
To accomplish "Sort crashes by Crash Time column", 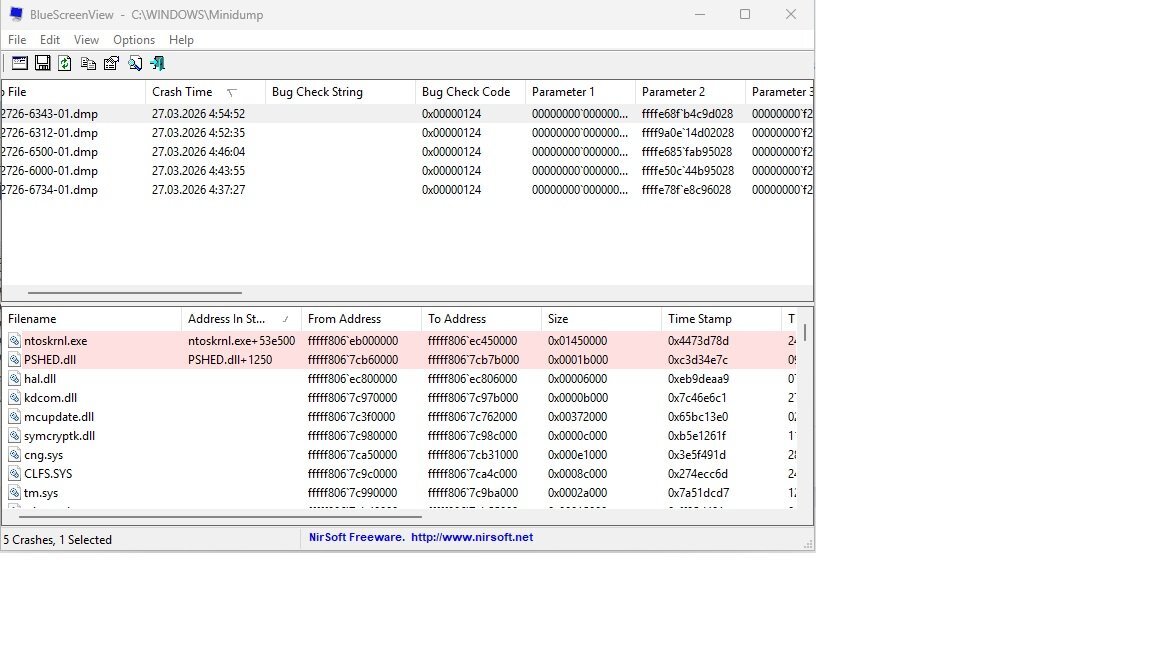I will 182,92.
